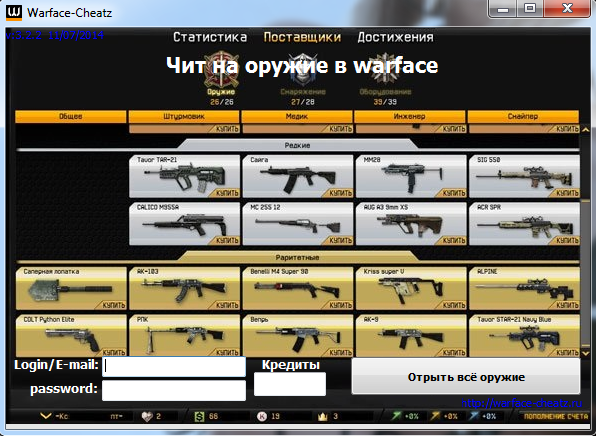Click the Редкие section header
Image resolution: width=596 pixels, height=436 pixels.
click(x=297, y=145)
